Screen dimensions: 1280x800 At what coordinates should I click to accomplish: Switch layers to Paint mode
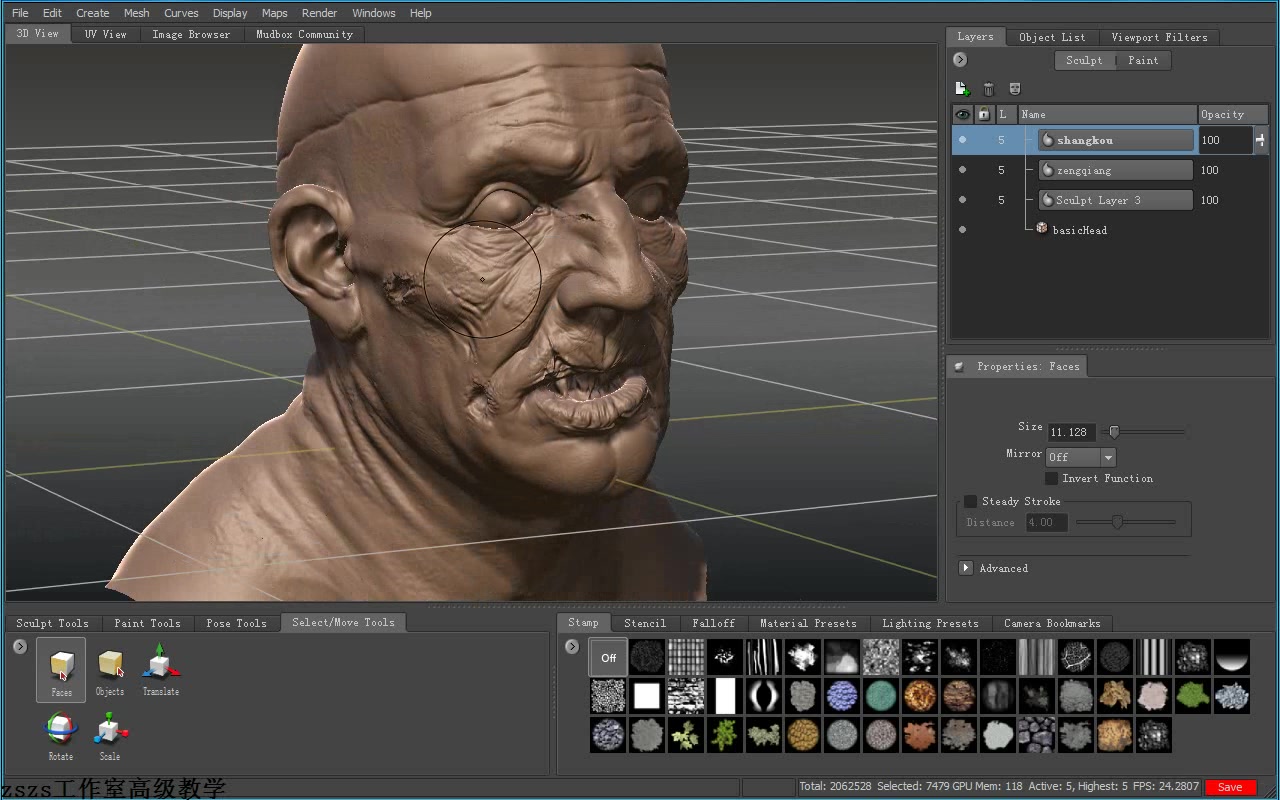pos(1143,60)
